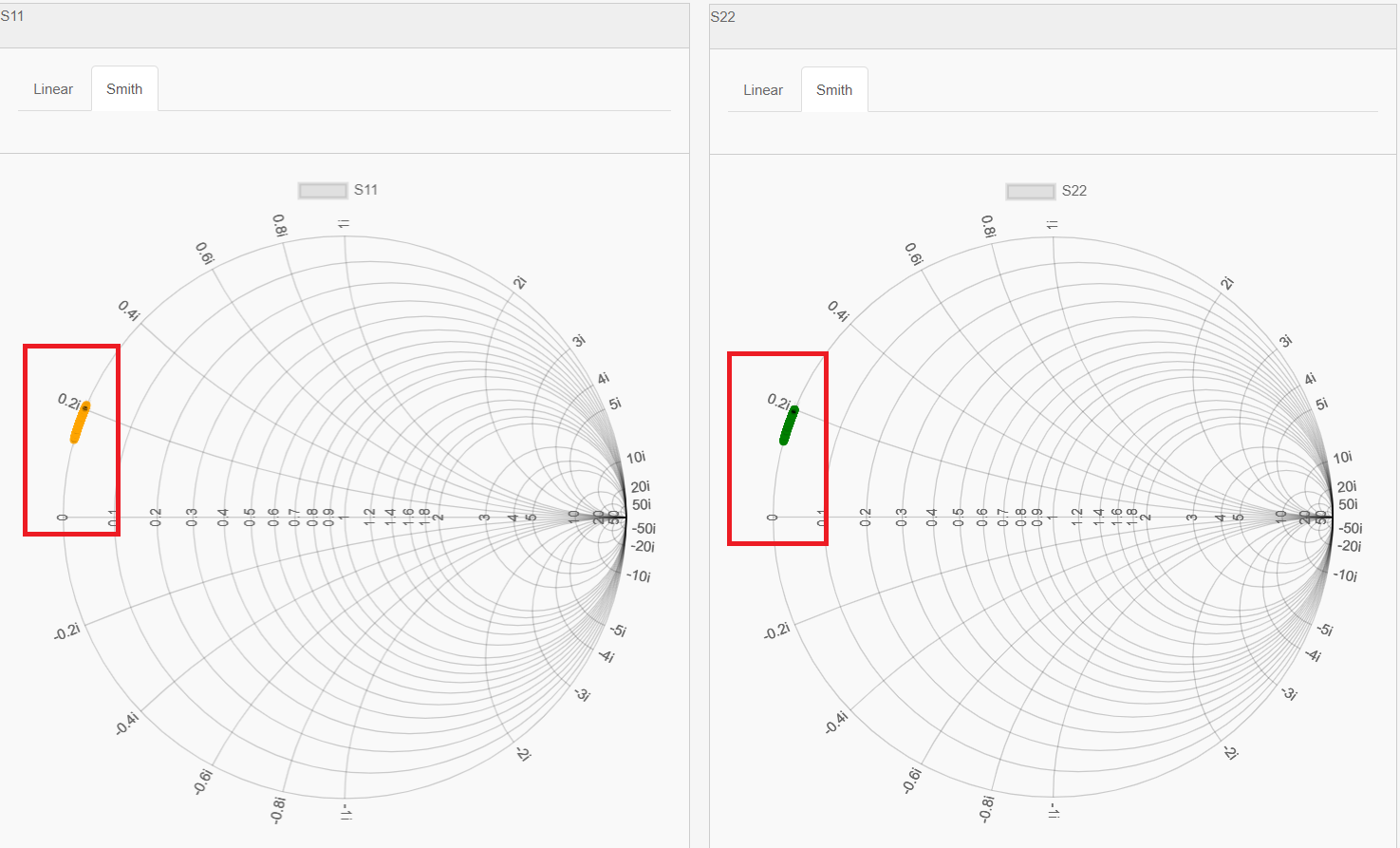1400x848 pixels.
Task: Click the 20i label on S22 chart
Action: coord(1347,486)
